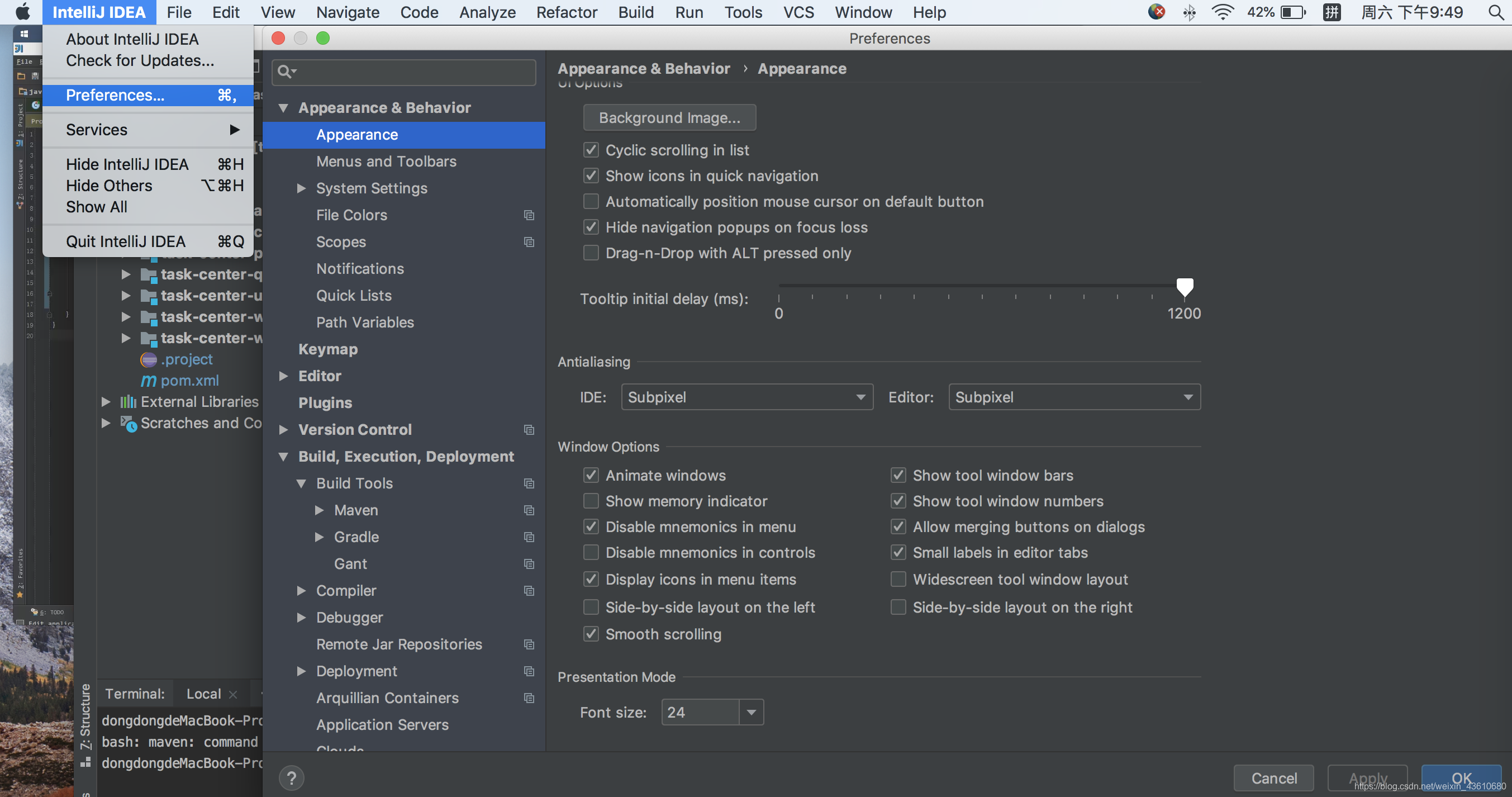The height and width of the screenshot is (797, 1512).
Task: Close the Local terminal tab
Action: [233, 694]
